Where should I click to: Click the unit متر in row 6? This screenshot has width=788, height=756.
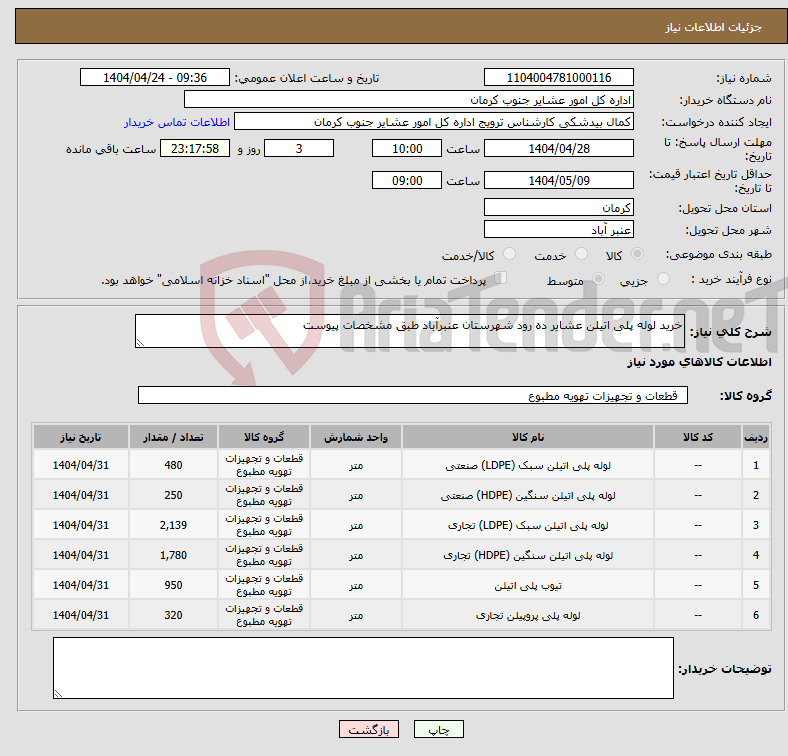[356, 615]
